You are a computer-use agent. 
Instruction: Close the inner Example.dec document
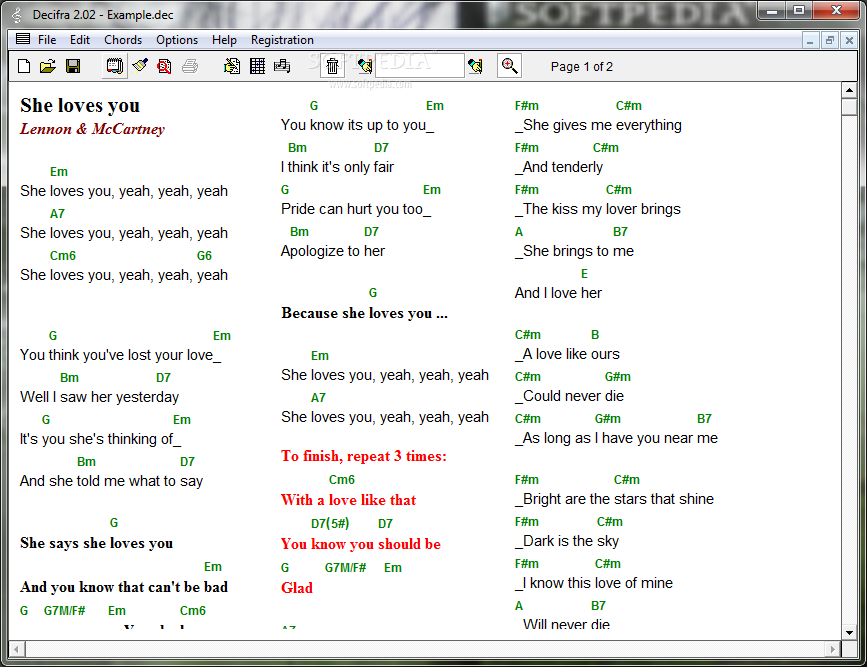pyautogui.click(x=849, y=40)
